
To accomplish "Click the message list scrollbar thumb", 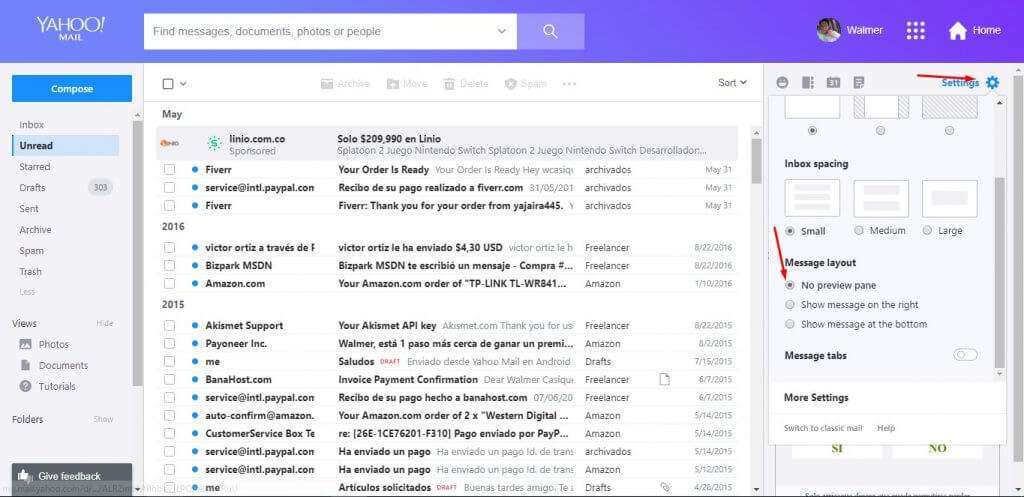I will click(x=756, y=161).
